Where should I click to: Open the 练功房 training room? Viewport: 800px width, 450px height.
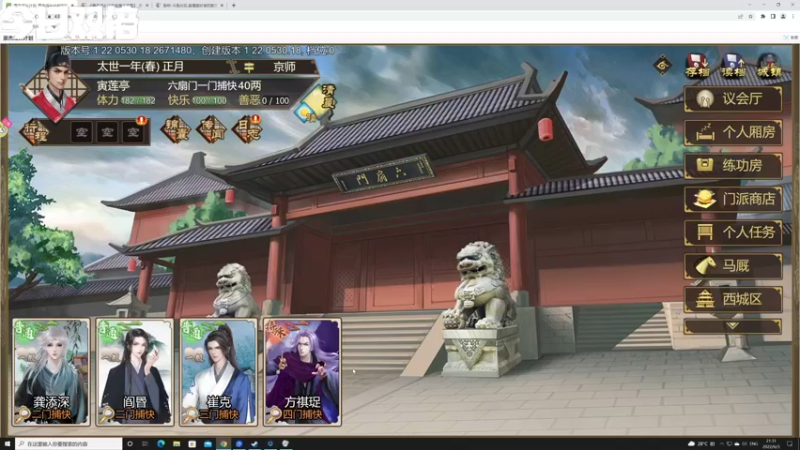[733, 165]
